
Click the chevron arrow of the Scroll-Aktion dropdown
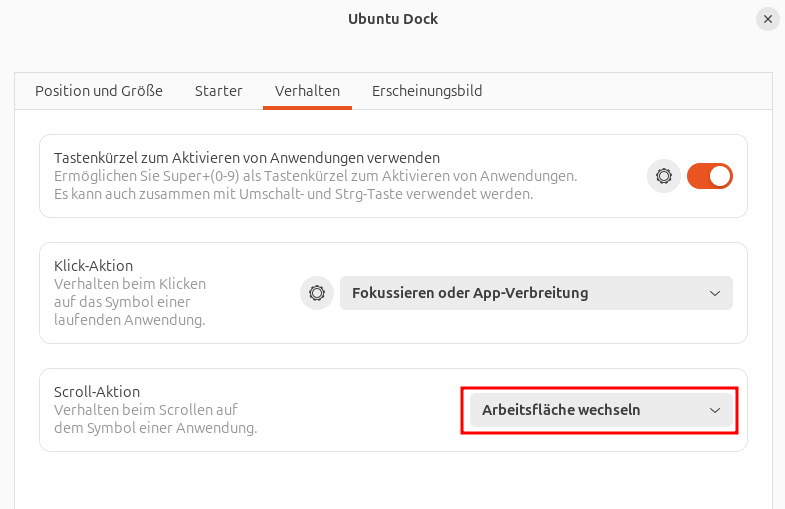point(715,410)
